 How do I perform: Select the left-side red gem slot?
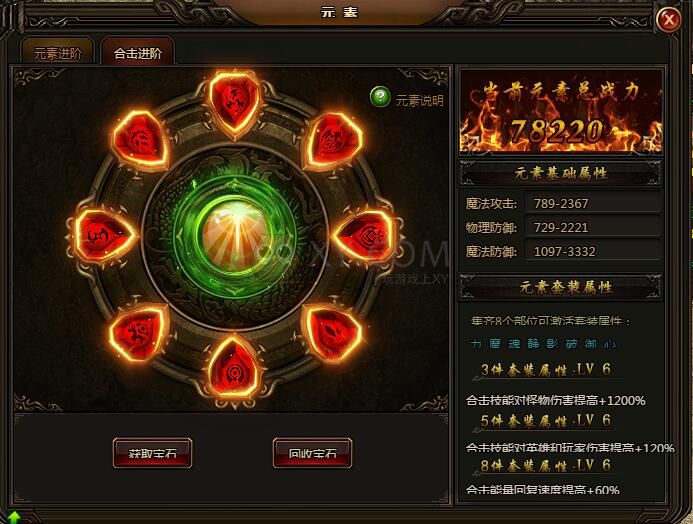point(105,236)
